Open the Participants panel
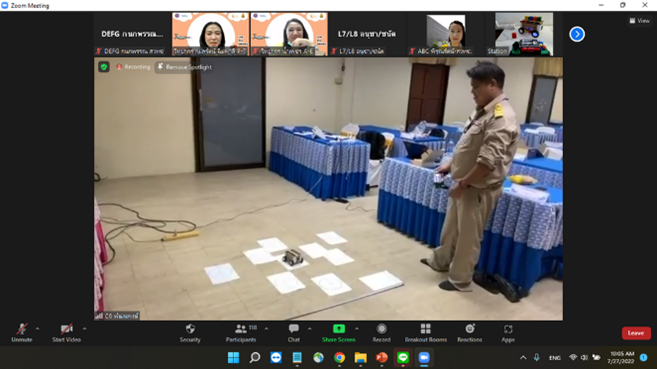The image size is (657, 369). (241, 333)
